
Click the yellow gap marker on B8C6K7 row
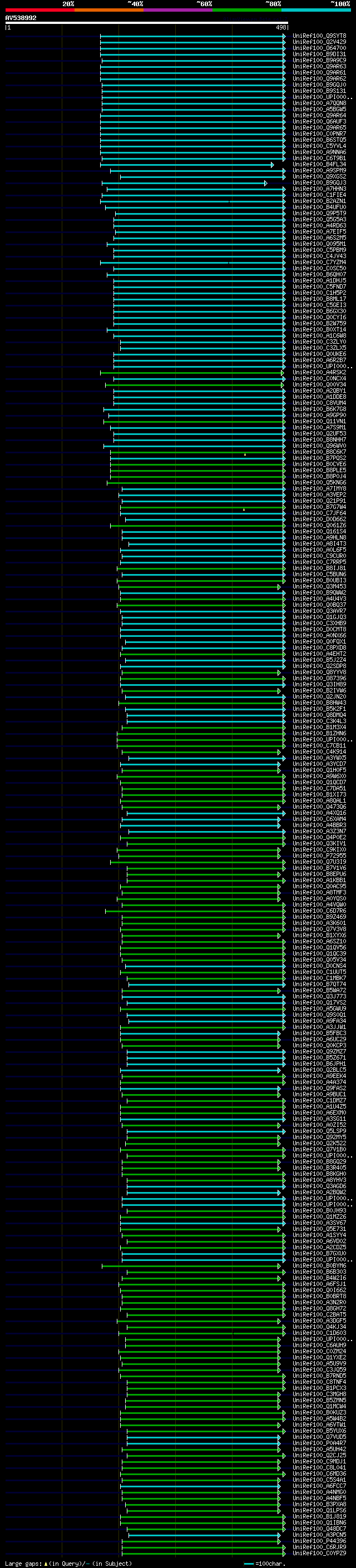point(245,454)
